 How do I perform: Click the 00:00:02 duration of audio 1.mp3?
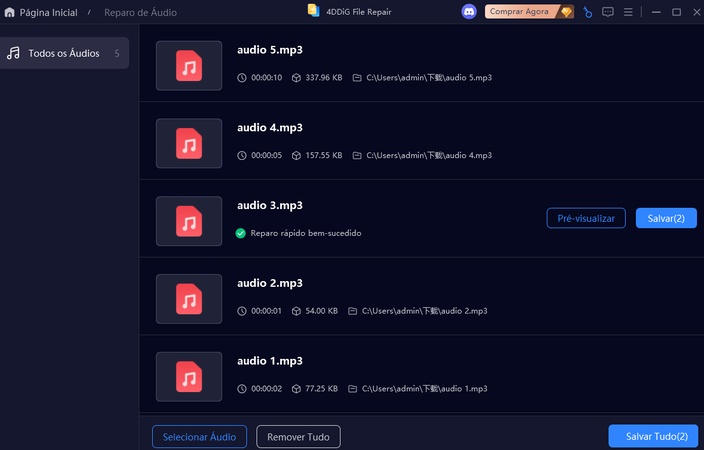point(267,388)
